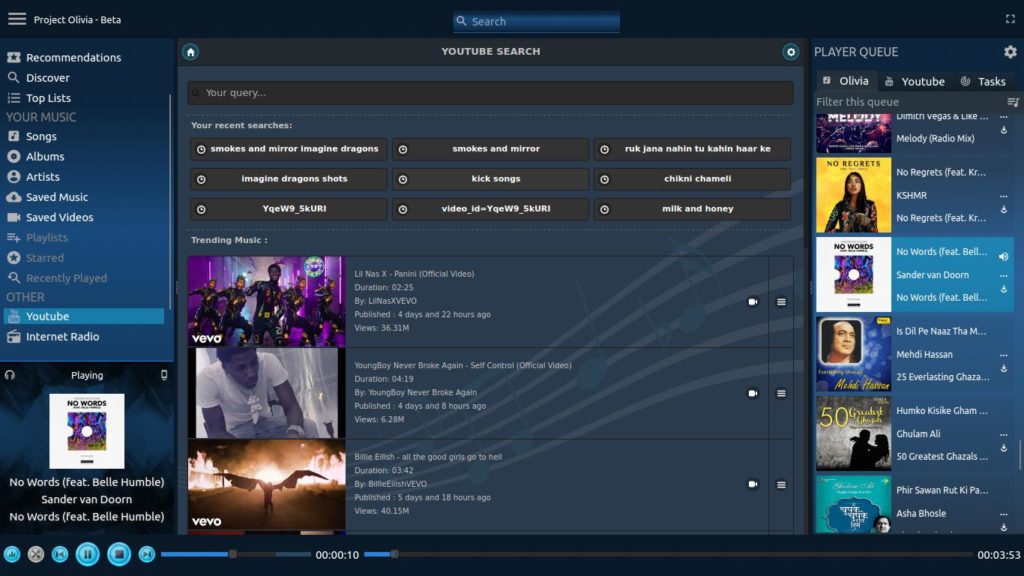Download the KSHMR No Regrets track
The height and width of the screenshot is (576, 1024).
(x=1003, y=210)
